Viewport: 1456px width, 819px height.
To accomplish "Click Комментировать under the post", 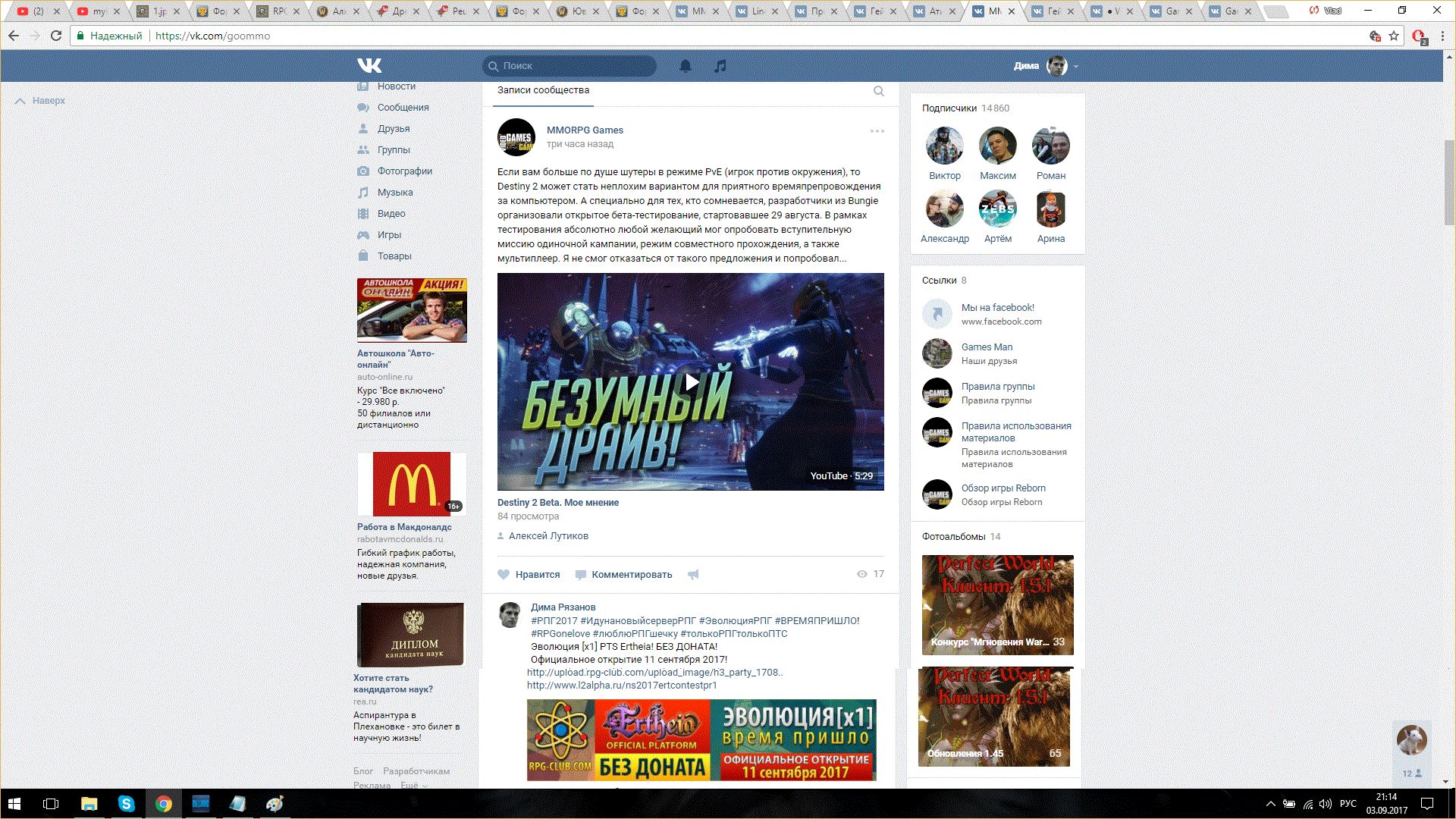I will point(623,575).
